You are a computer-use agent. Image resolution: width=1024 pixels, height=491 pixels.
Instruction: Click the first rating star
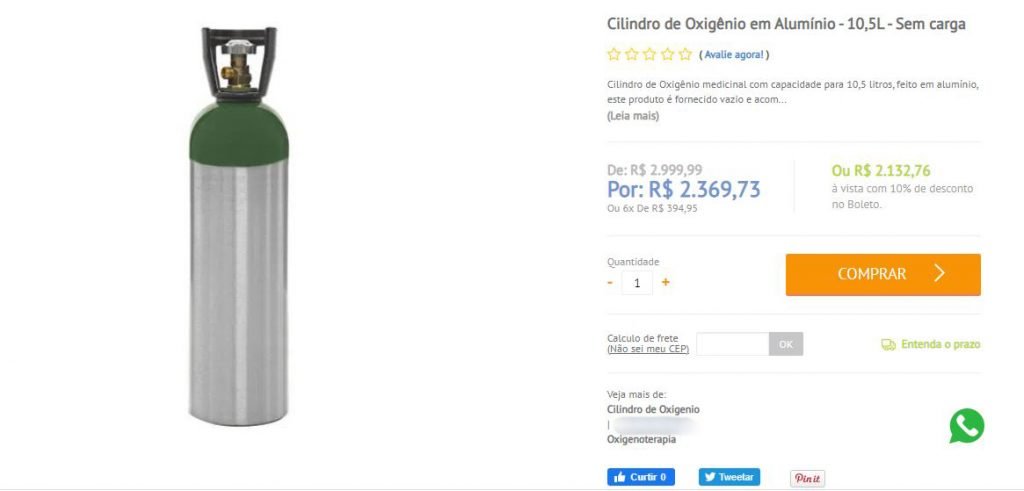(x=613, y=54)
